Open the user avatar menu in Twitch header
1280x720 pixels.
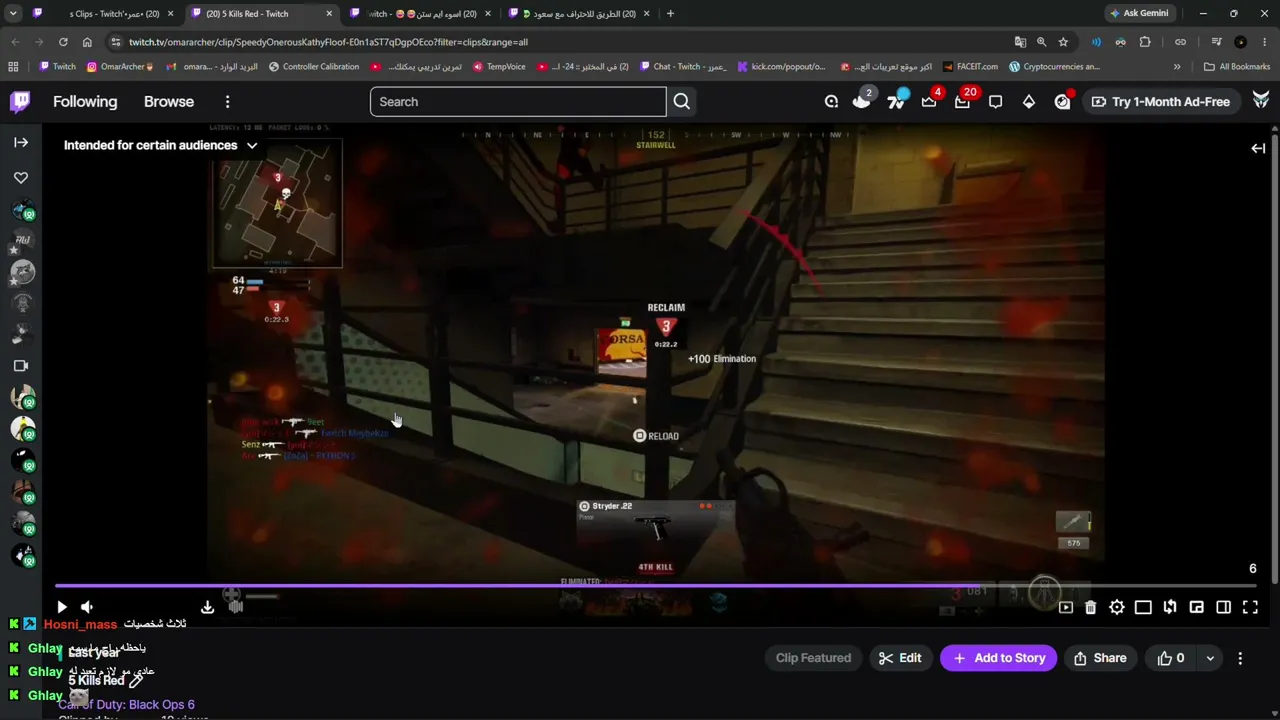tap(1261, 101)
